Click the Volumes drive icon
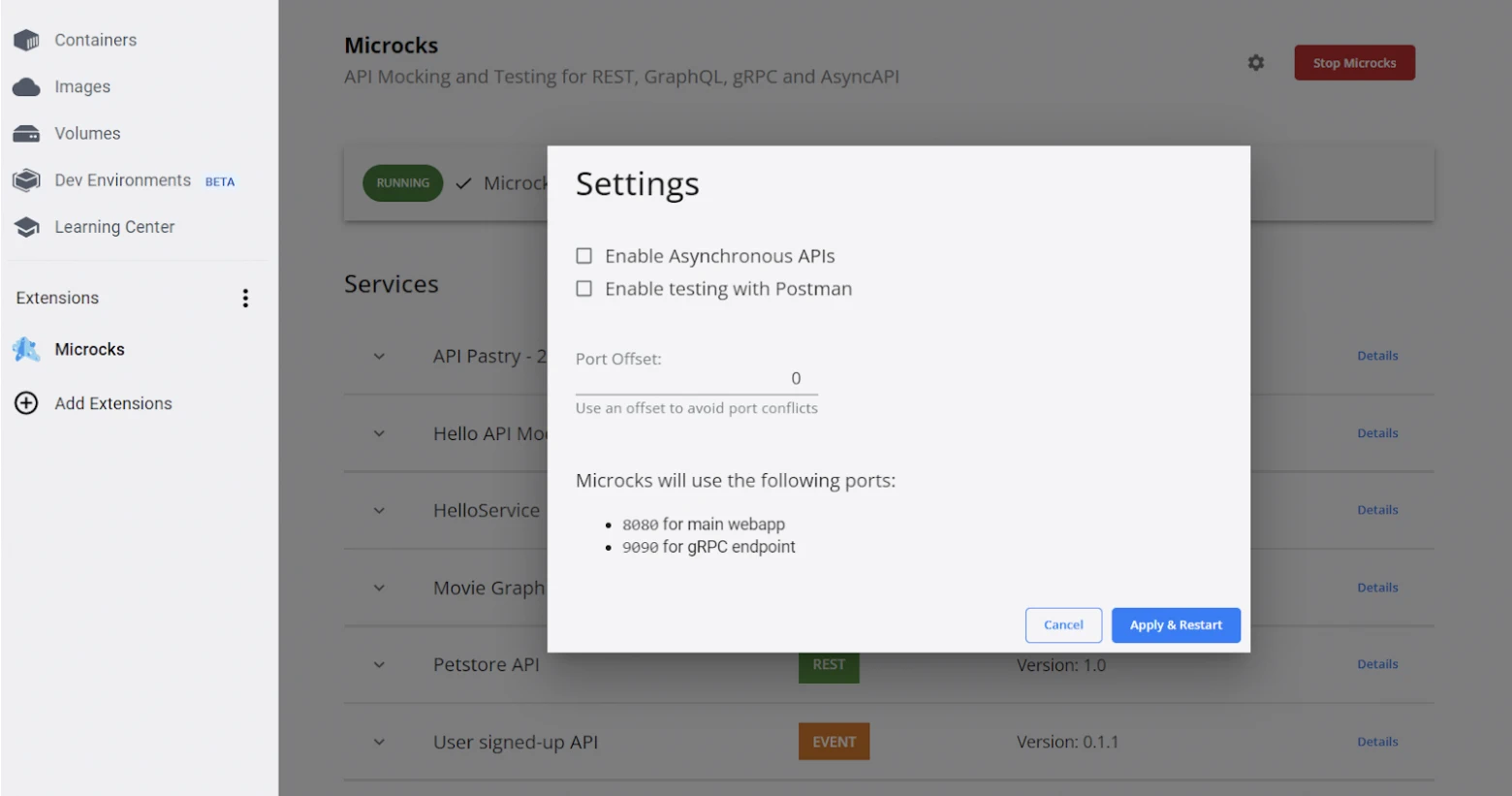The width and height of the screenshot is (1512, 796). click(x=26, y=134)
